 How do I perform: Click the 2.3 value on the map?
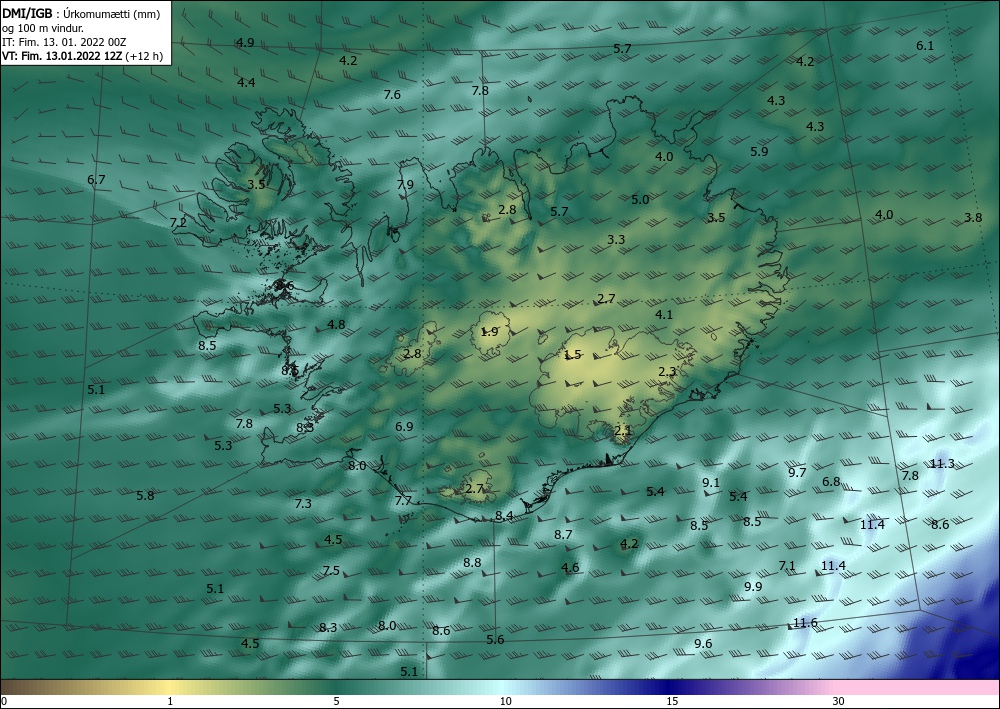[x=667, y=372]
